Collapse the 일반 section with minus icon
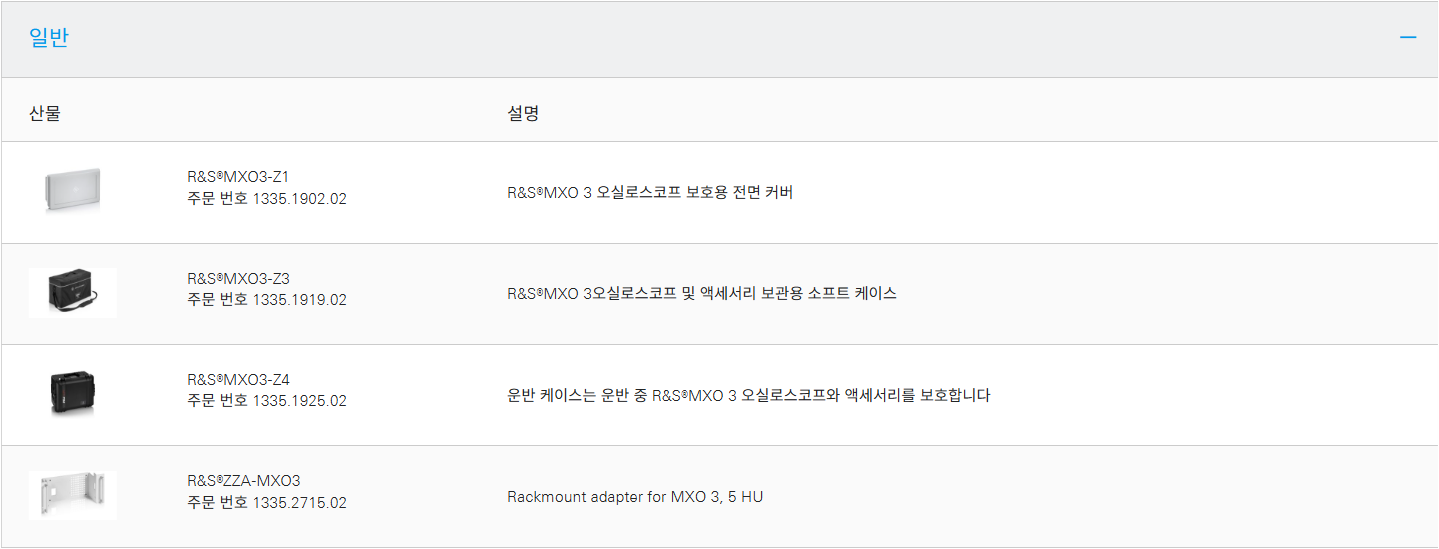The image size is (1439, 549). (x=1408, y=38)
